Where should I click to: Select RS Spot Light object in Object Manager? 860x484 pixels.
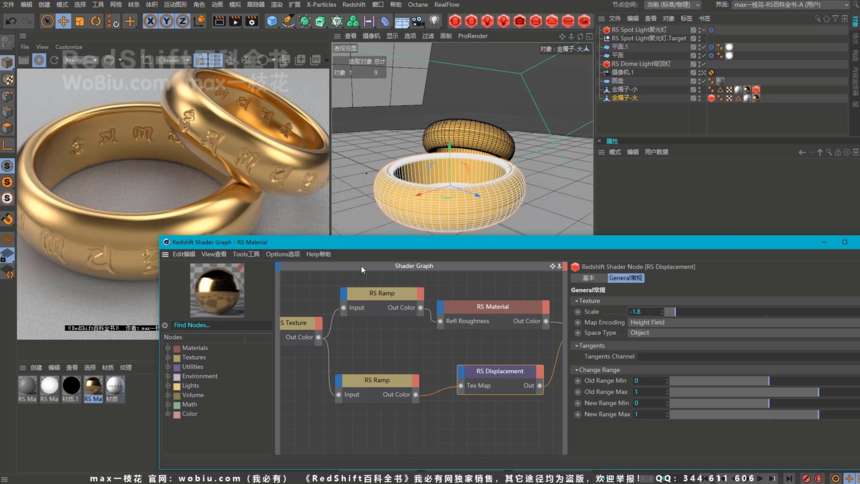[x=639, y=30]
